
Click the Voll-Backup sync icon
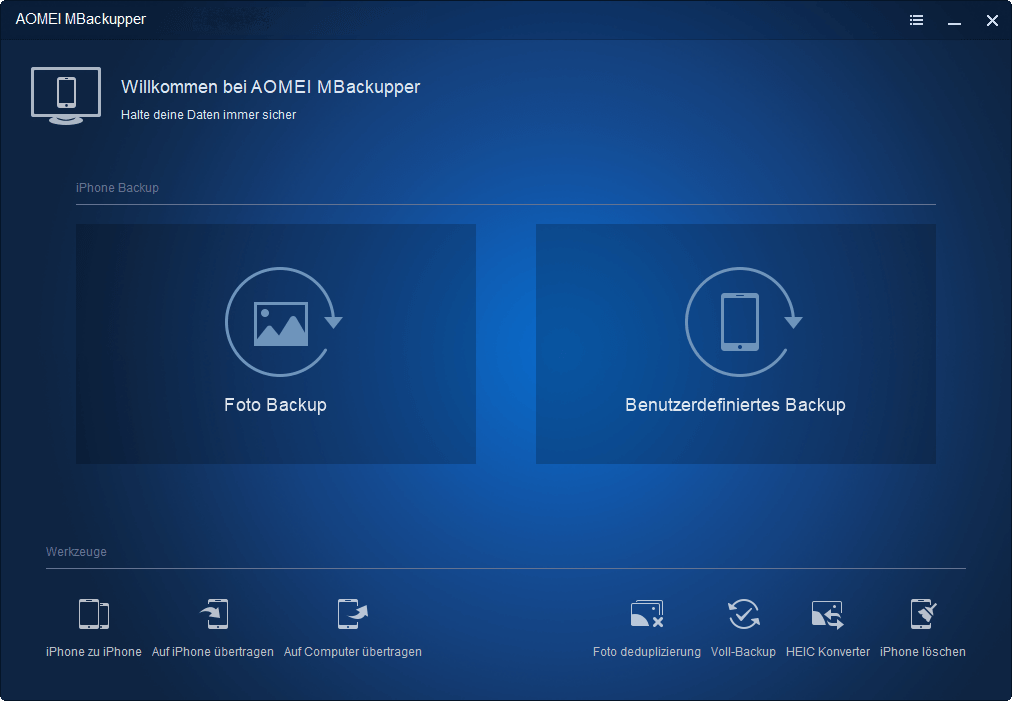coord(744,614)
